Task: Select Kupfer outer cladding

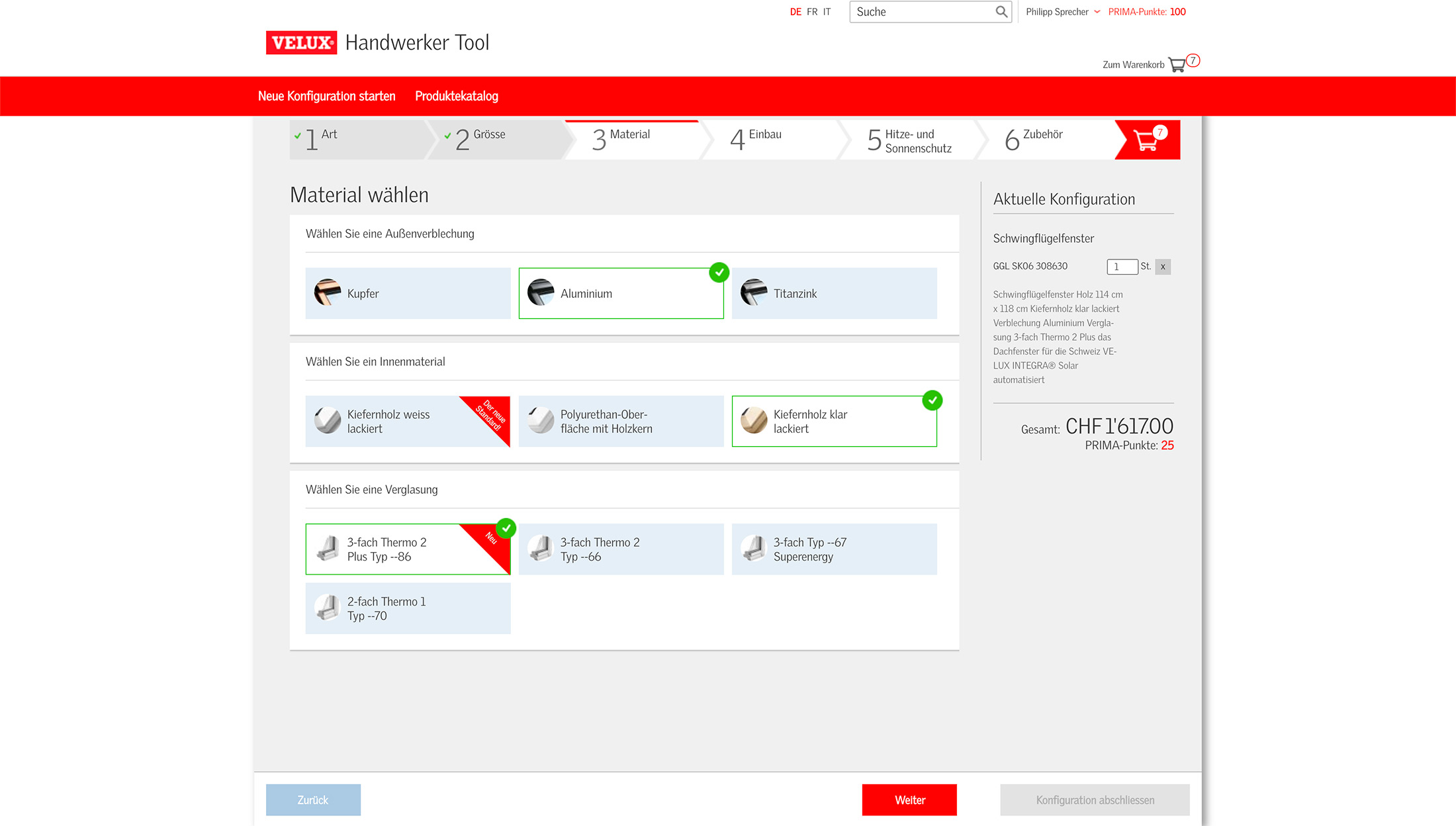Action: click(x=408, y=293)
